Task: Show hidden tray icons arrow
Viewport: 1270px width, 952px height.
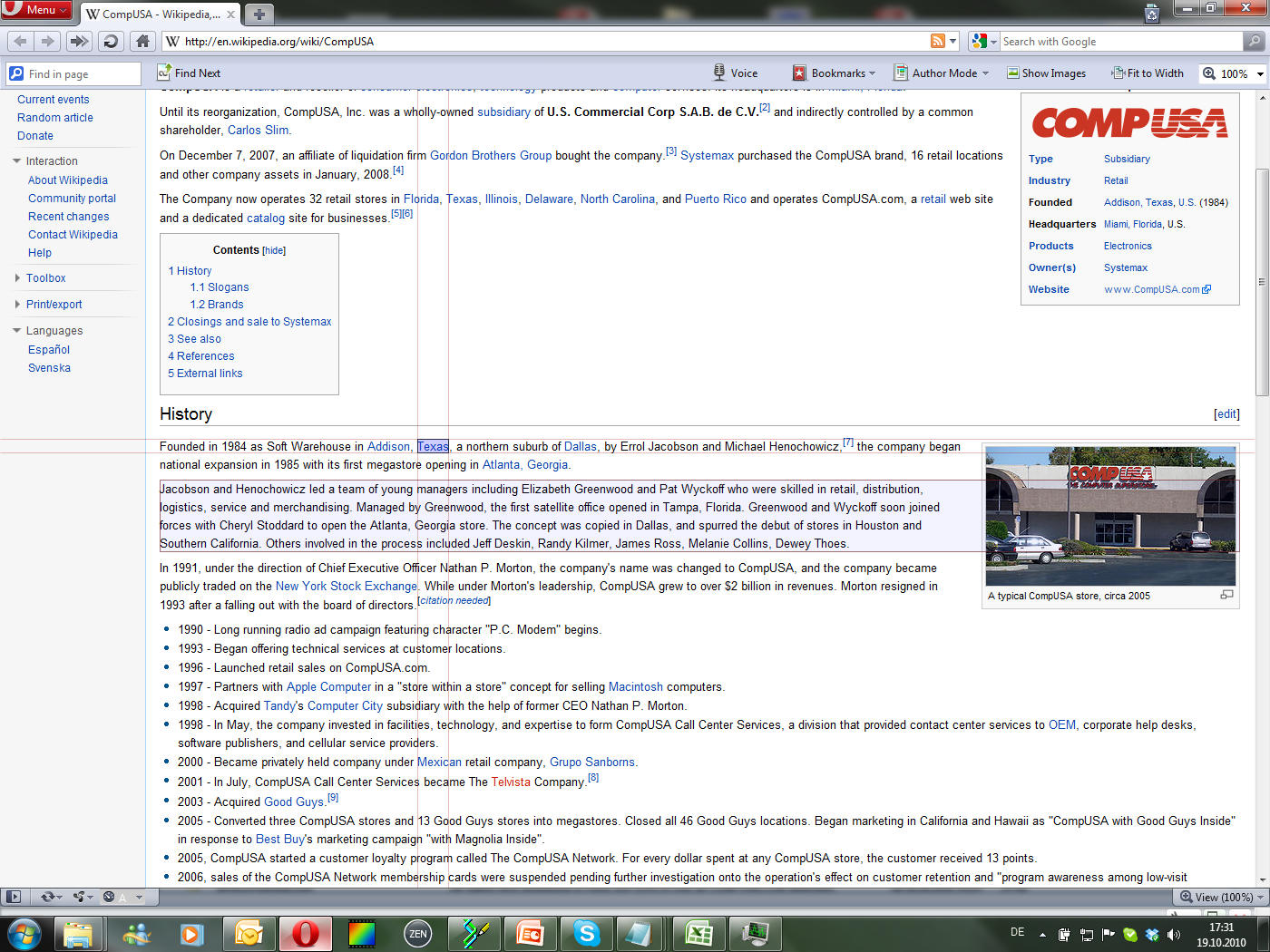Action: pyautogui.click(x=1042, y=934)
